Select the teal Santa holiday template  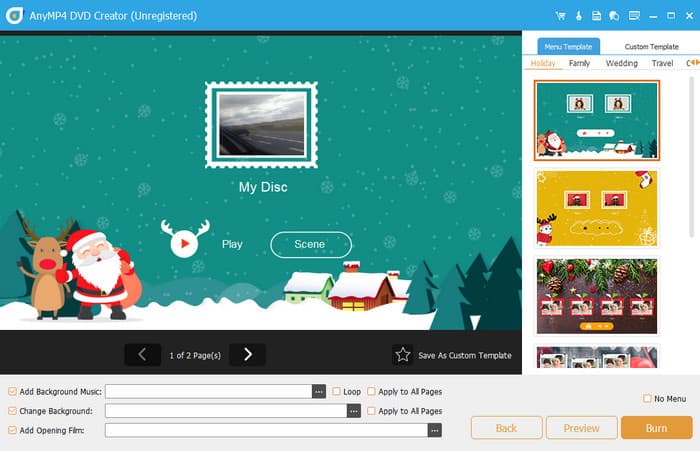(596, 121)
